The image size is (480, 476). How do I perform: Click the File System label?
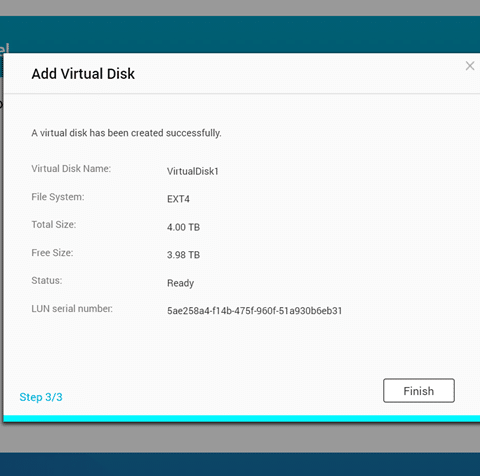[58, 197]
